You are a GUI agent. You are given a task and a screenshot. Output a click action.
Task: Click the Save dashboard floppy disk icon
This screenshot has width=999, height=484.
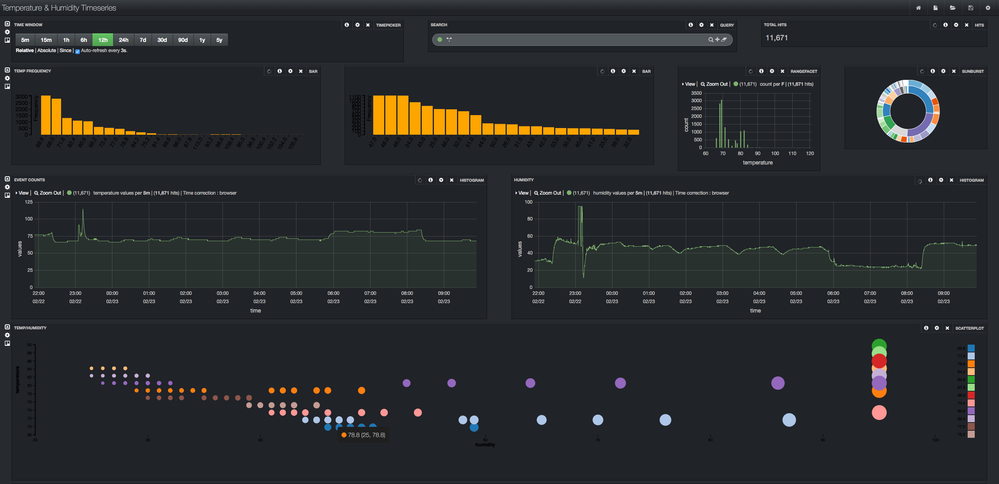point(970,8)
